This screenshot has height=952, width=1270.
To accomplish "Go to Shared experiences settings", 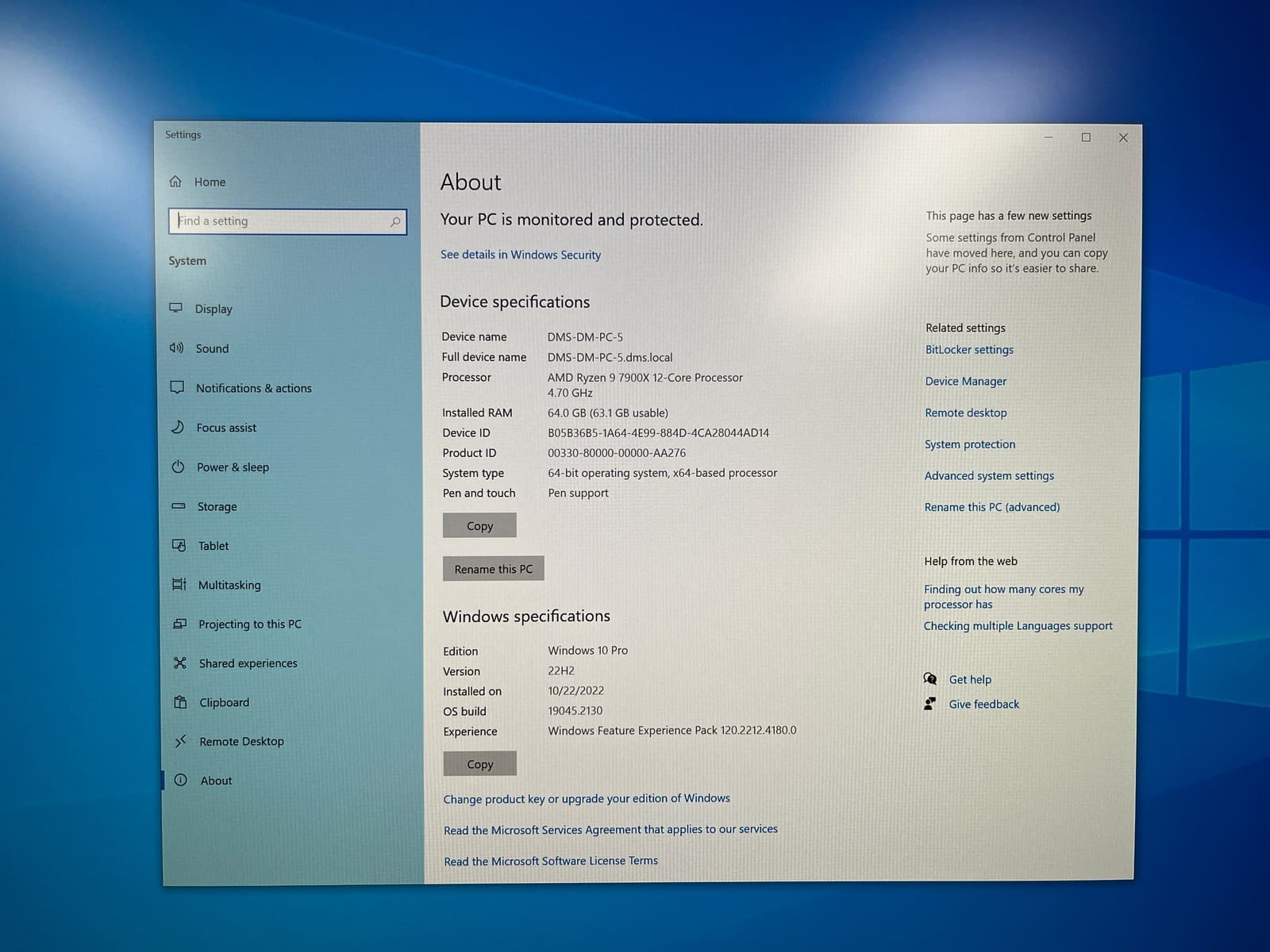I will 248,663.
